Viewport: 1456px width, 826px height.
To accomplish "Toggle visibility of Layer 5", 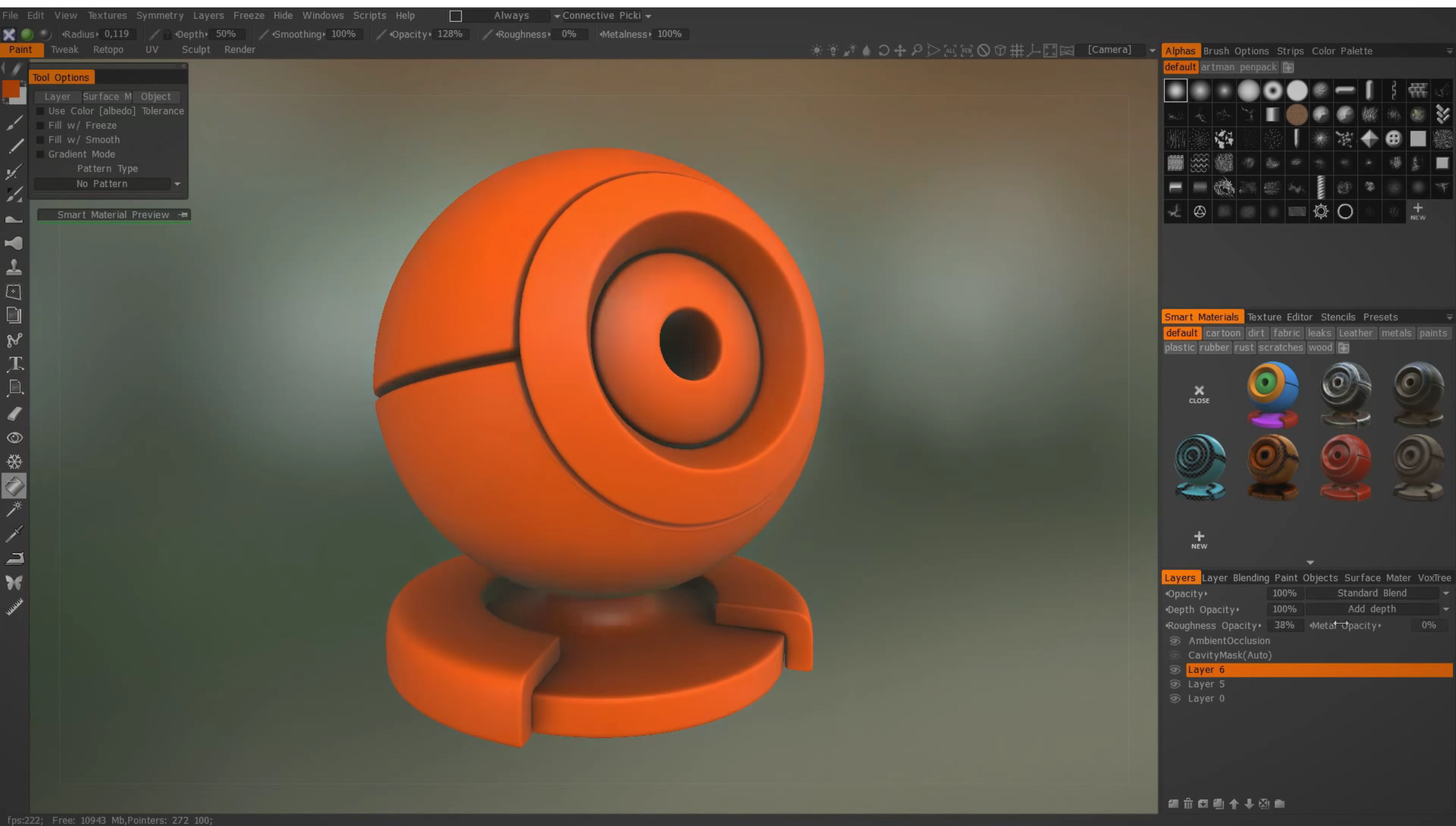I will [x=1175, y=684].
